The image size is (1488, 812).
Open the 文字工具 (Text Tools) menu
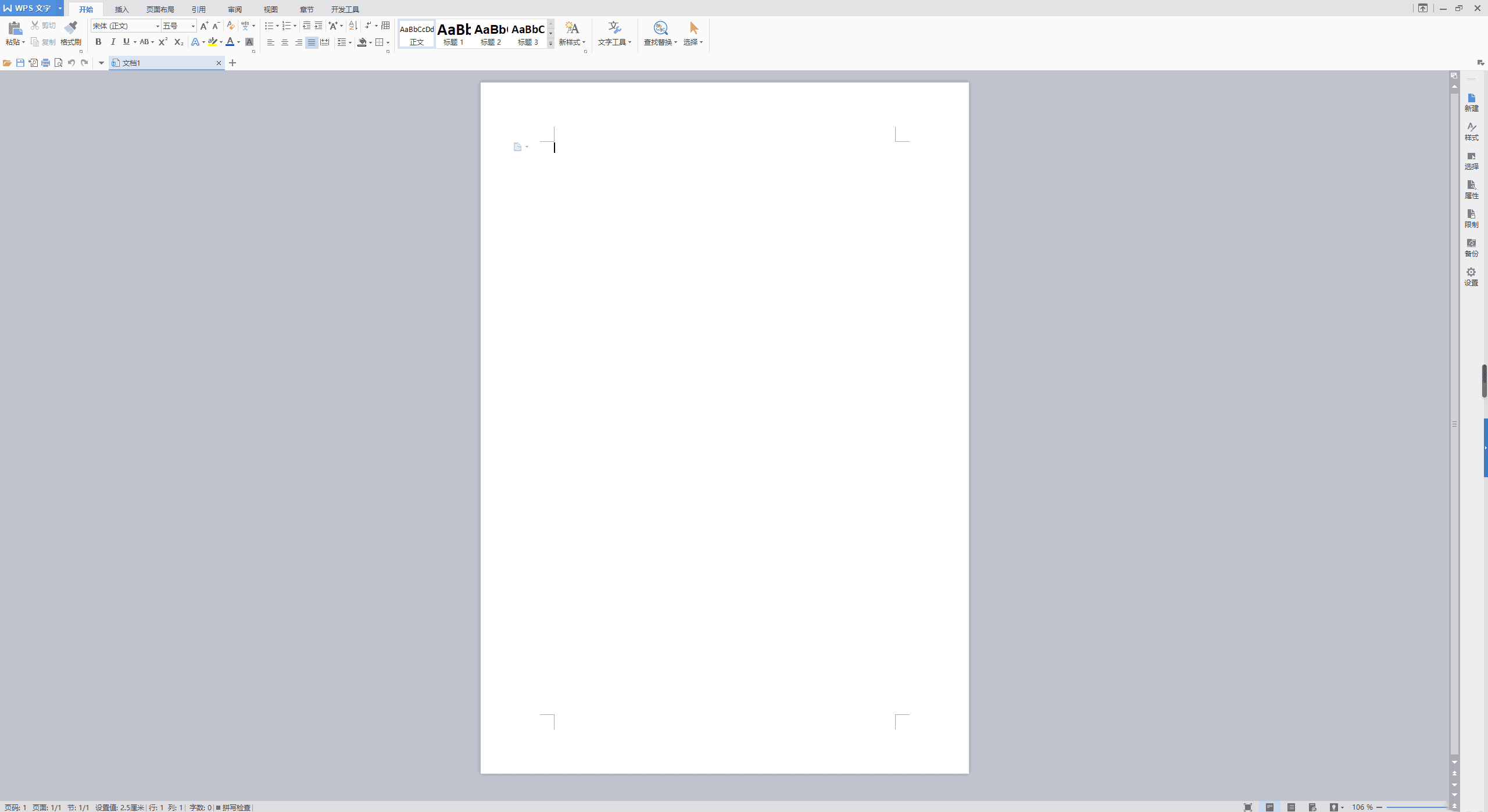(x=614, y=34)
